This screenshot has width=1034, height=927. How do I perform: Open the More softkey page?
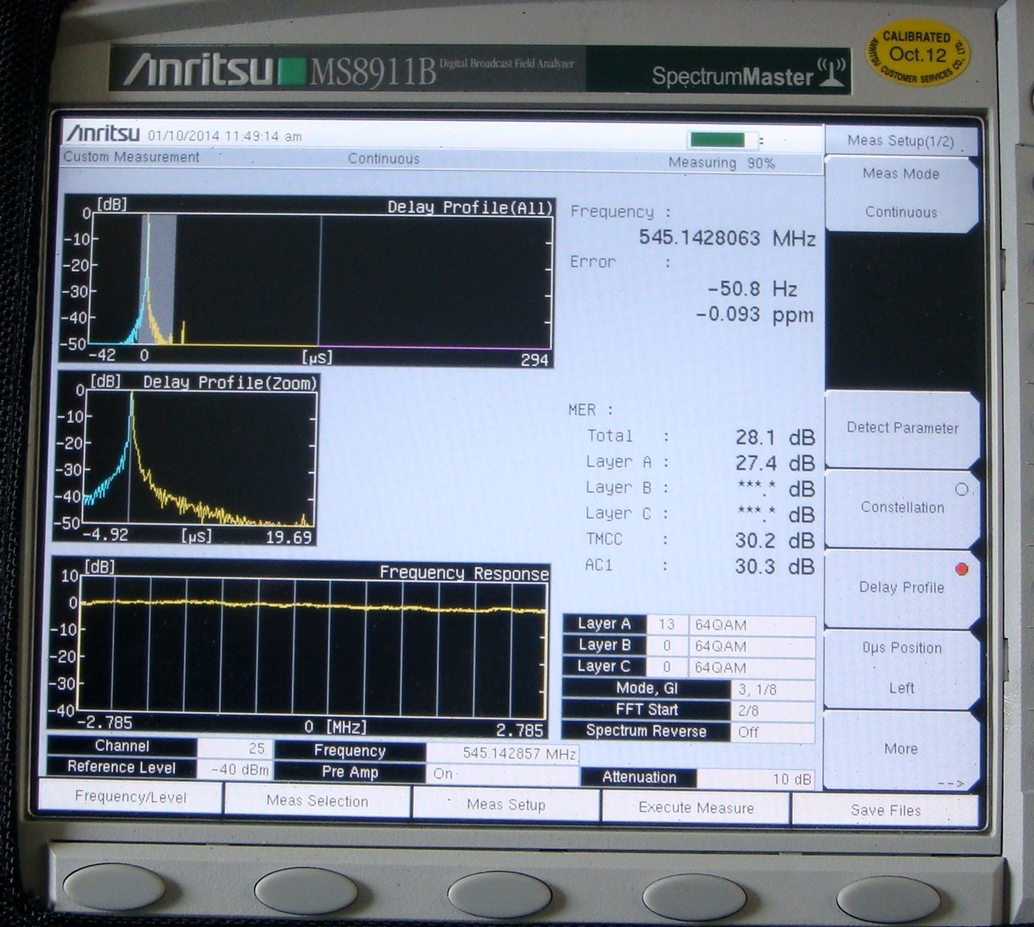pos(901,749)
